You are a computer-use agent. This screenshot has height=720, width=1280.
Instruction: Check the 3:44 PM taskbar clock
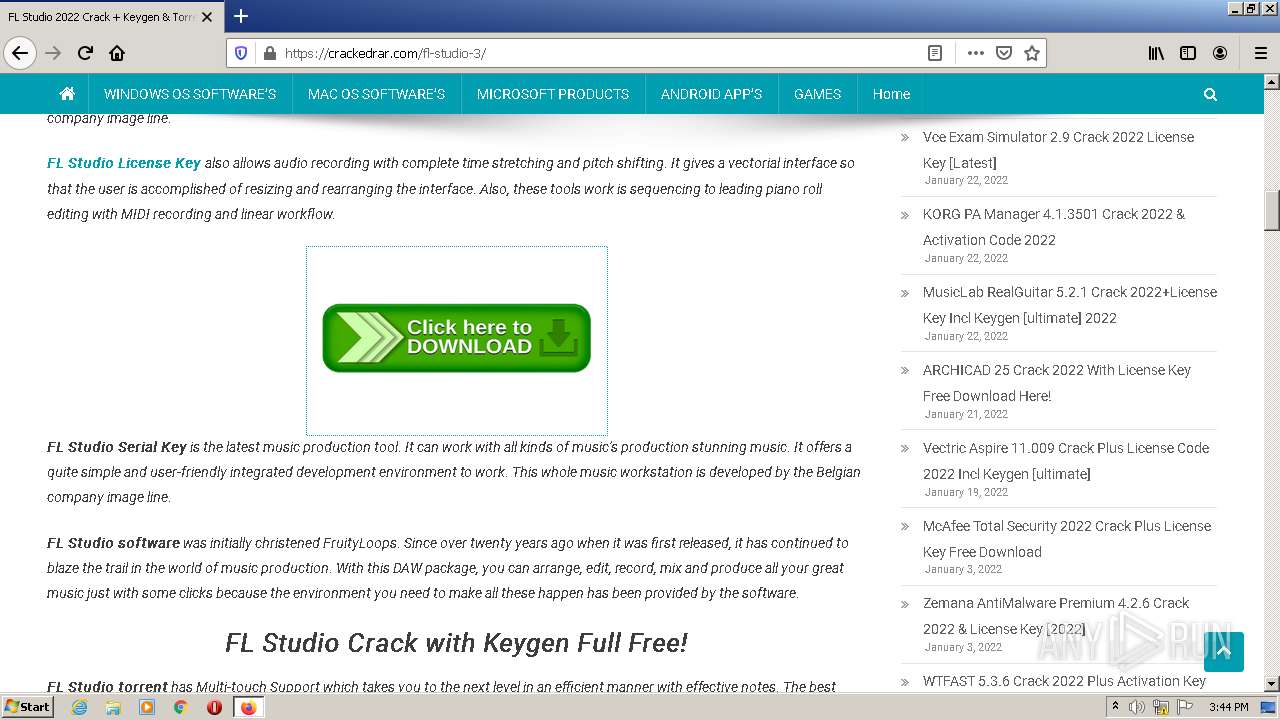(1228, 707)
